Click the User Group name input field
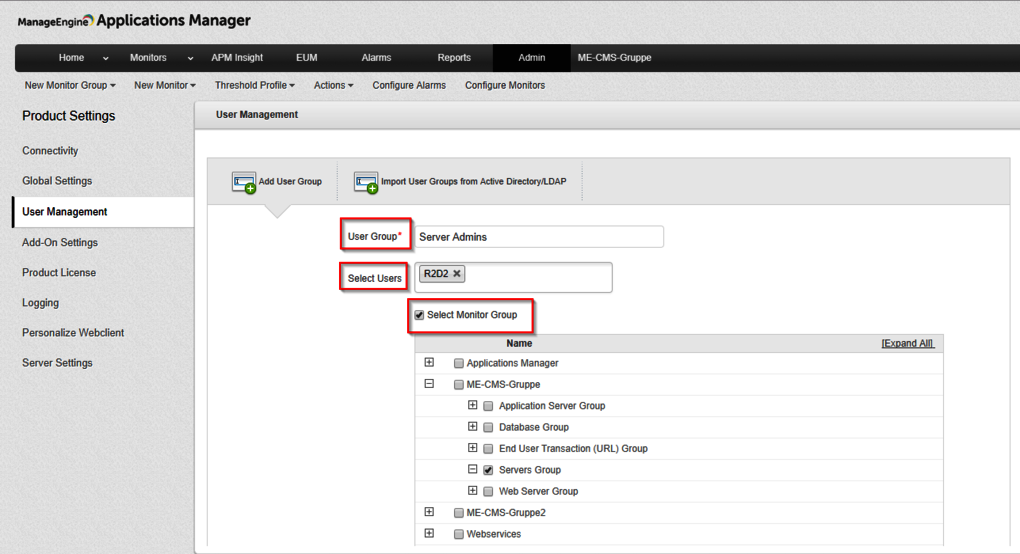 pos(539,237)
